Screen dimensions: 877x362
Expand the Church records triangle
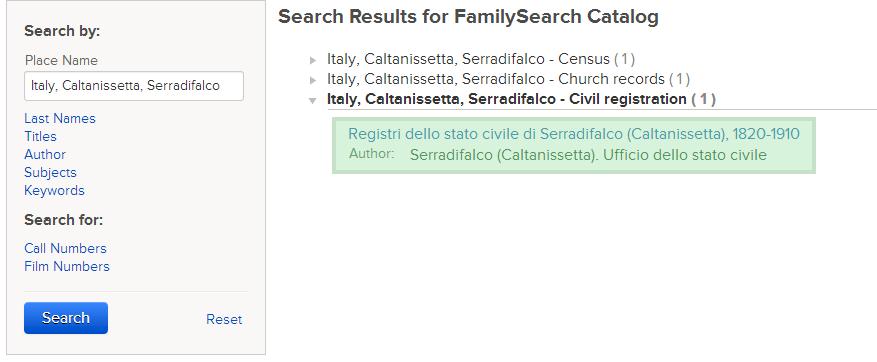(x=313, y=80)
